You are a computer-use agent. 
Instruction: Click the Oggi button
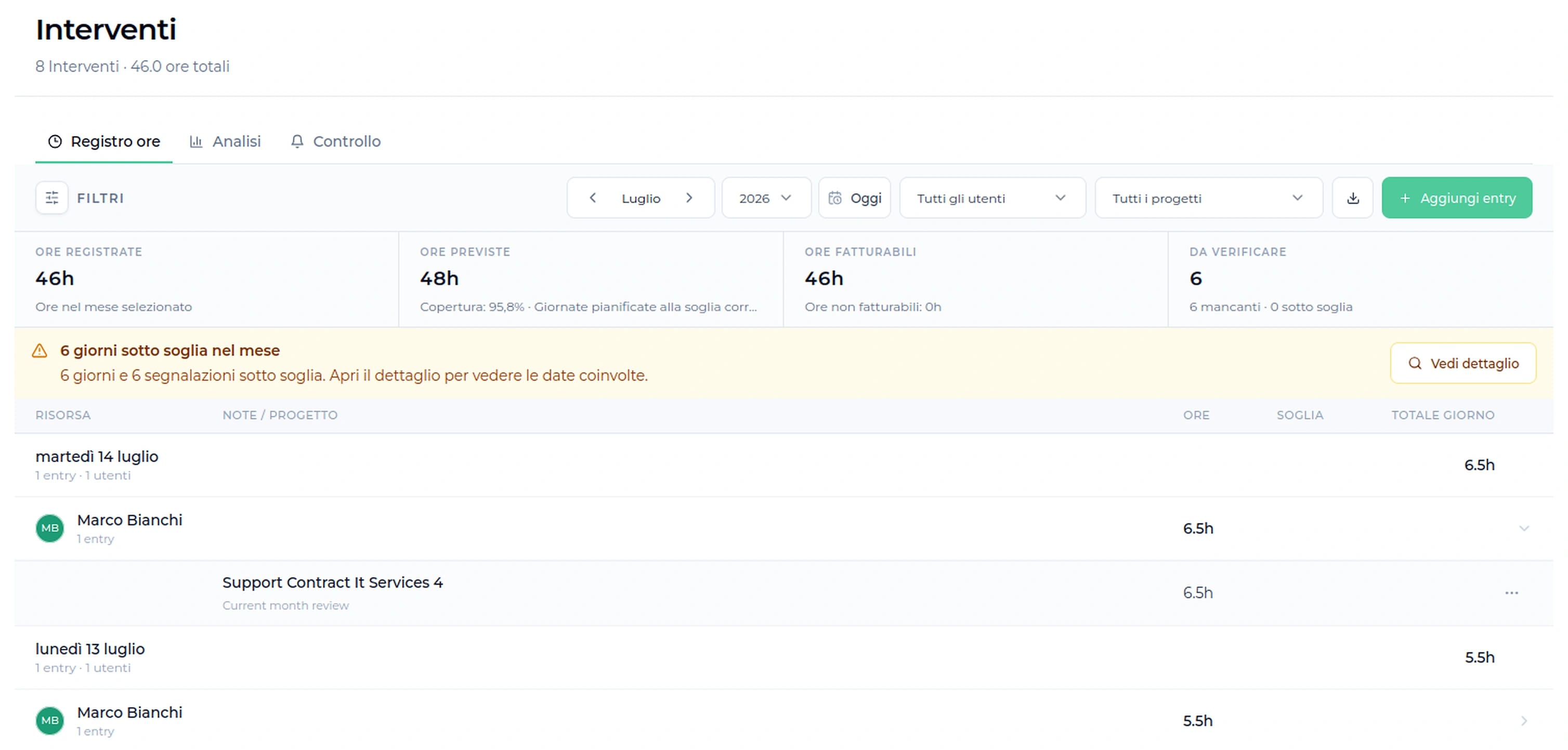pos(855,198)
